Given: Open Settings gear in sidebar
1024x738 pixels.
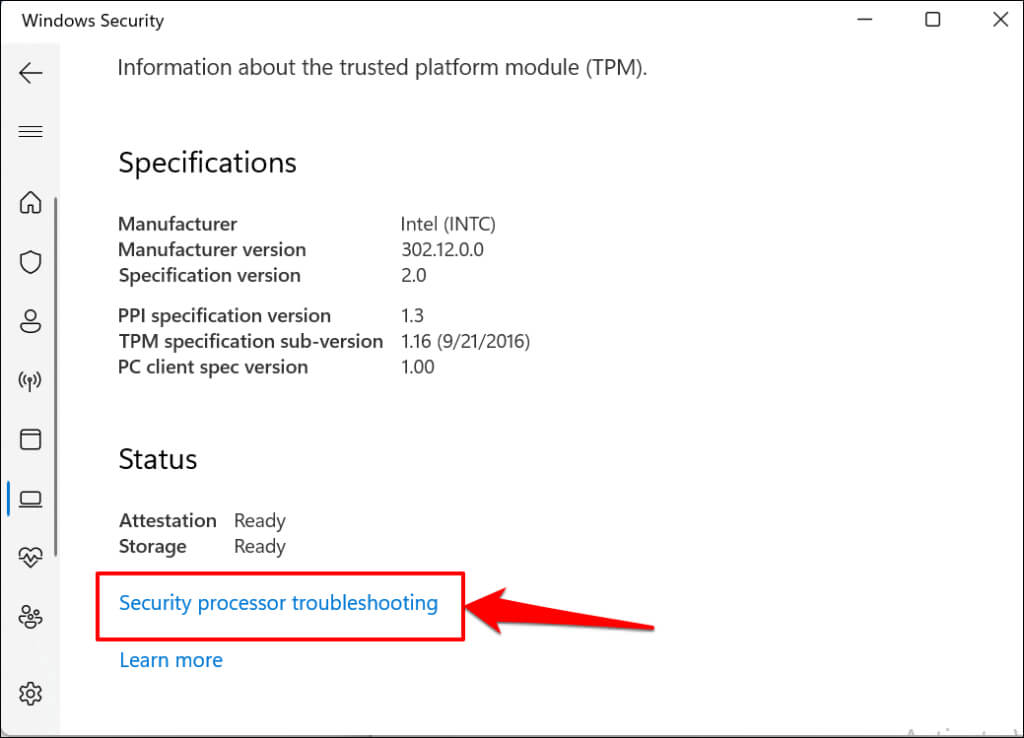Looking at the screenshot, I should click(31, 692).
